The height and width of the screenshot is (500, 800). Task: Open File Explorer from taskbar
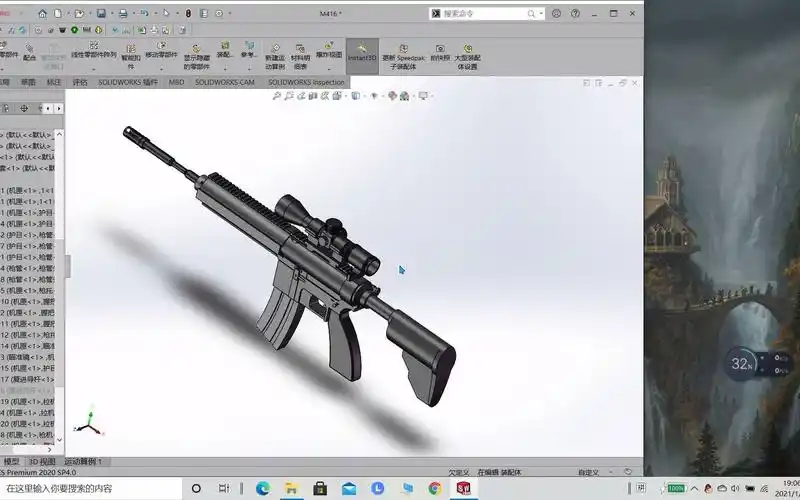coord(291,488)
